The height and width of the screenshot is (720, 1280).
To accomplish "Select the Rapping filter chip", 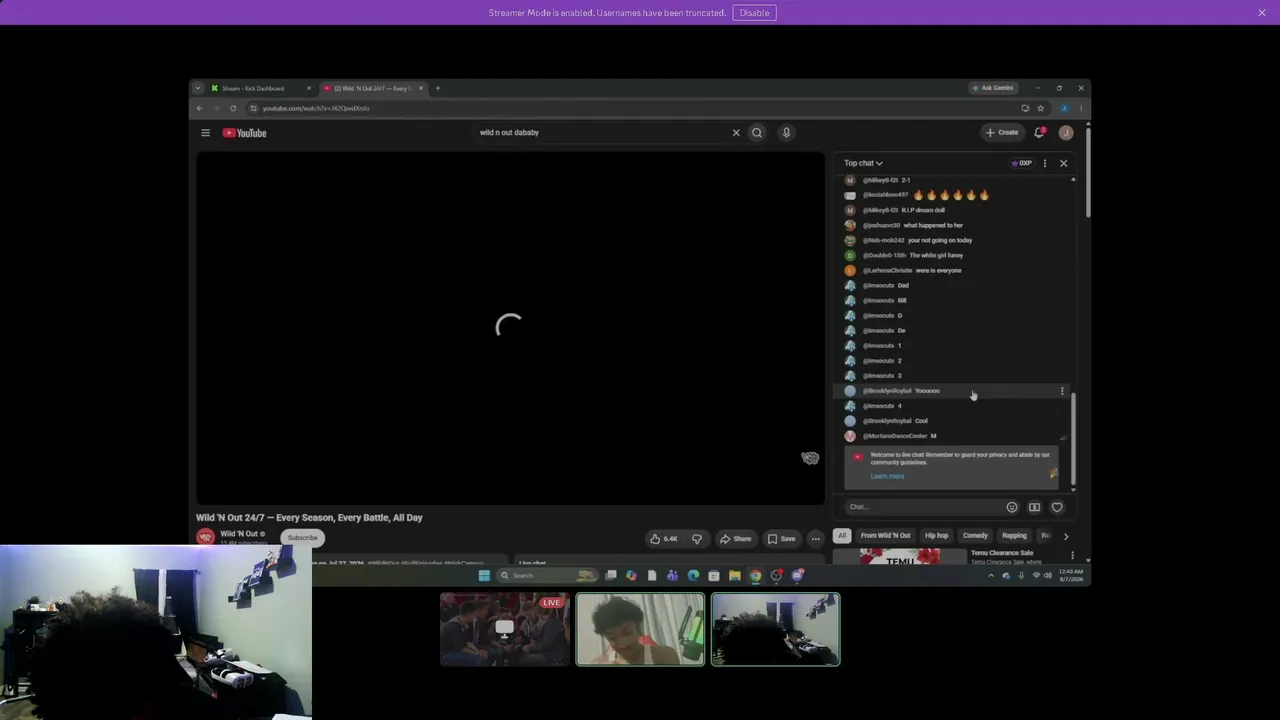I will [x=1014, y=536].
